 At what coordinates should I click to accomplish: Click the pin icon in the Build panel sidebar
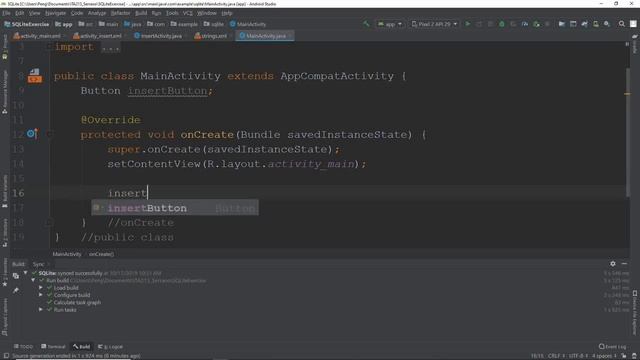click(16, 290)
